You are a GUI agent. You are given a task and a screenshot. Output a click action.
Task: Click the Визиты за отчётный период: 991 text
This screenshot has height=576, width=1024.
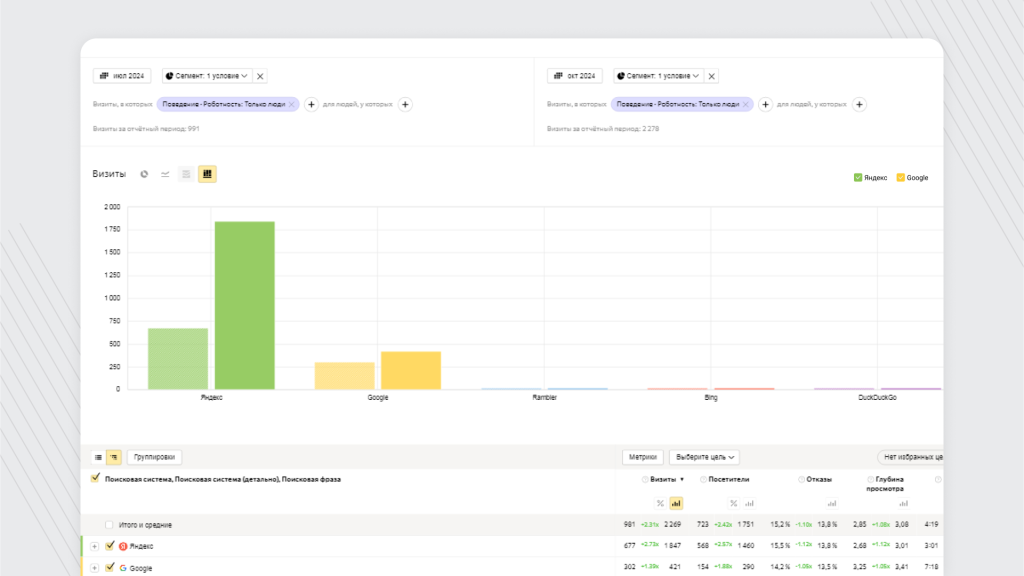click(x=146, y=129)
